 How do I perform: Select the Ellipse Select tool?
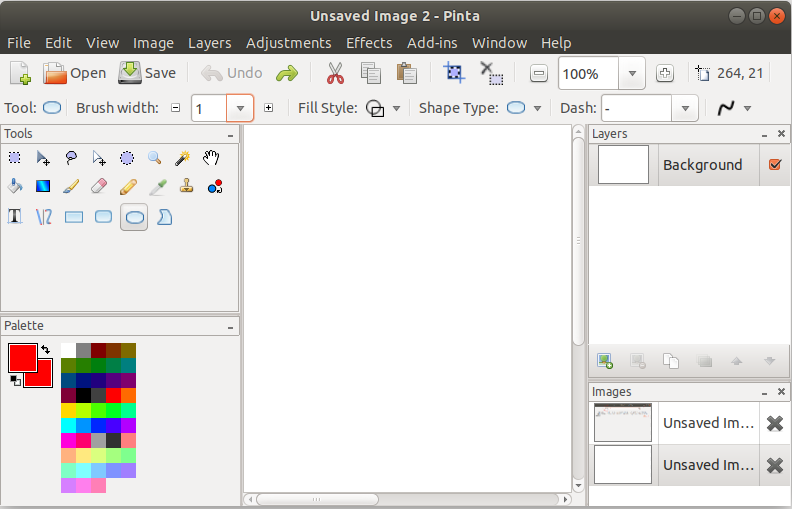(127, 158)
